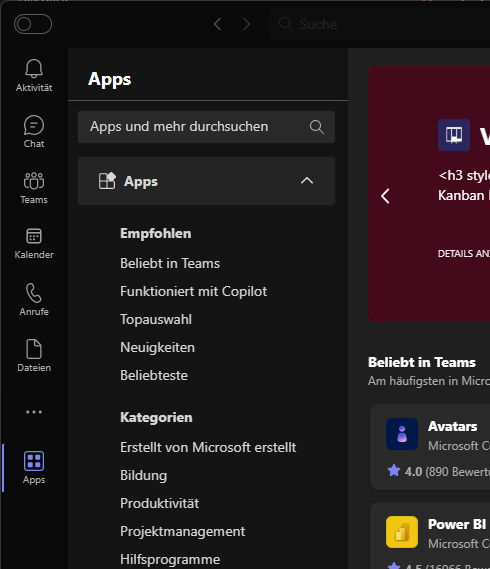The image size is (490, 569).
Task: Select Beliebteste in the list
Action: [x=154, y=375]
